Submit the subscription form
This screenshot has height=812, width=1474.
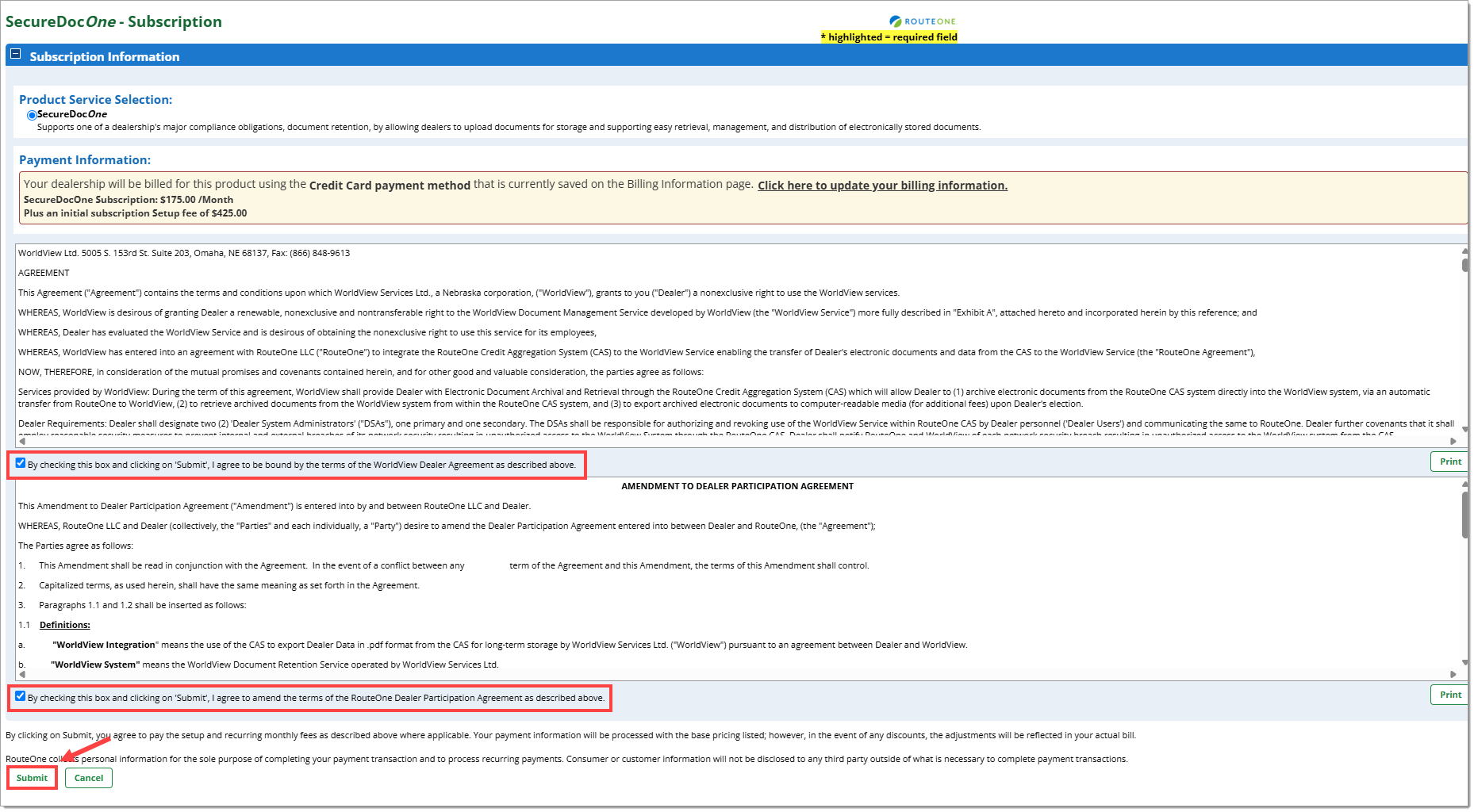(x=33, y=778)
